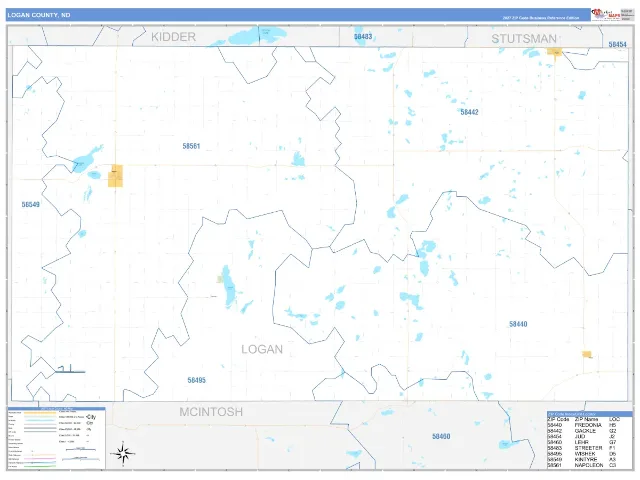
Task: Click the LOGAN county label on map
Action: (x=262, y=349)
